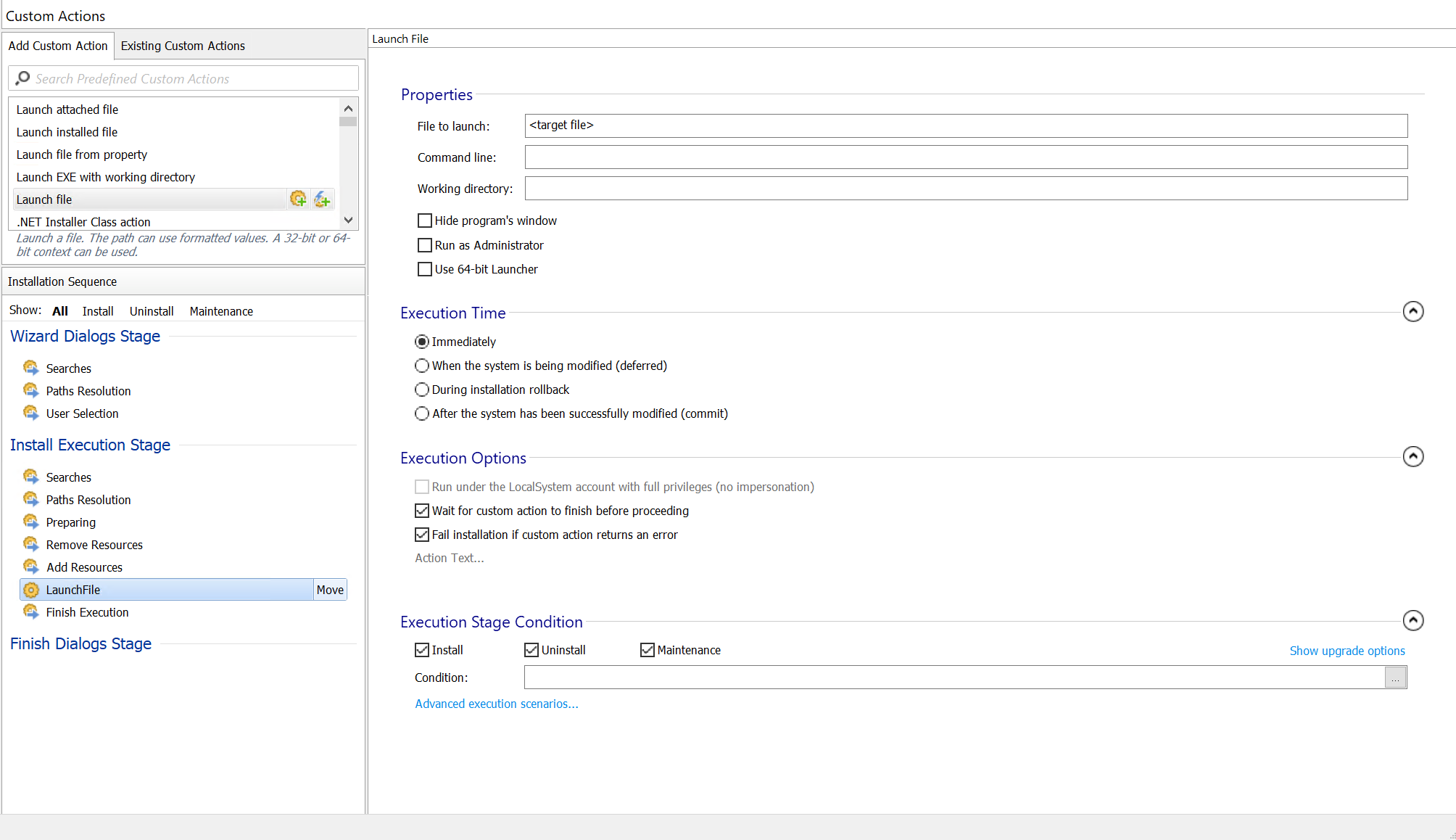The height and width of the screenshot is (840, 1456).
Task: Click the Finish Execution icon
Action: coord(30,612)
